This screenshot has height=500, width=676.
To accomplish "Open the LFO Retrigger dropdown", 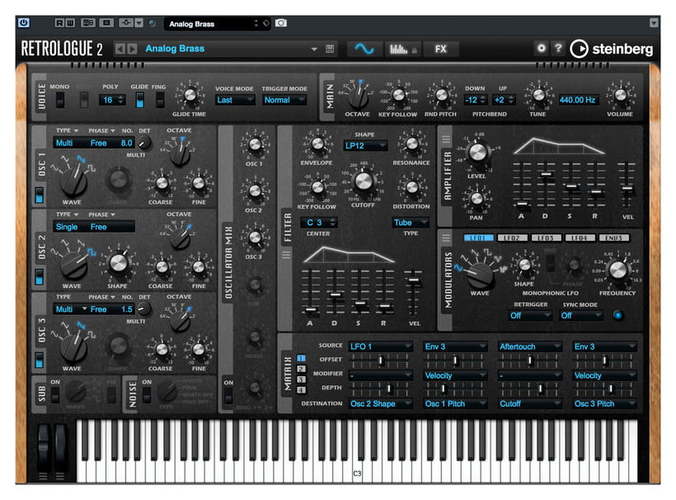I will [530, 316].
